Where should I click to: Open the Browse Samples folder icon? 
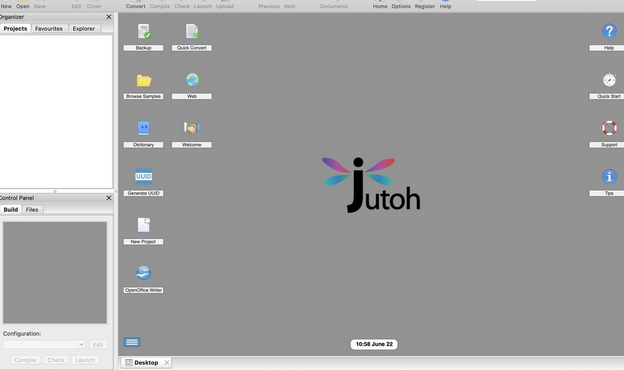pyautogui.click(x=144, y=80)
